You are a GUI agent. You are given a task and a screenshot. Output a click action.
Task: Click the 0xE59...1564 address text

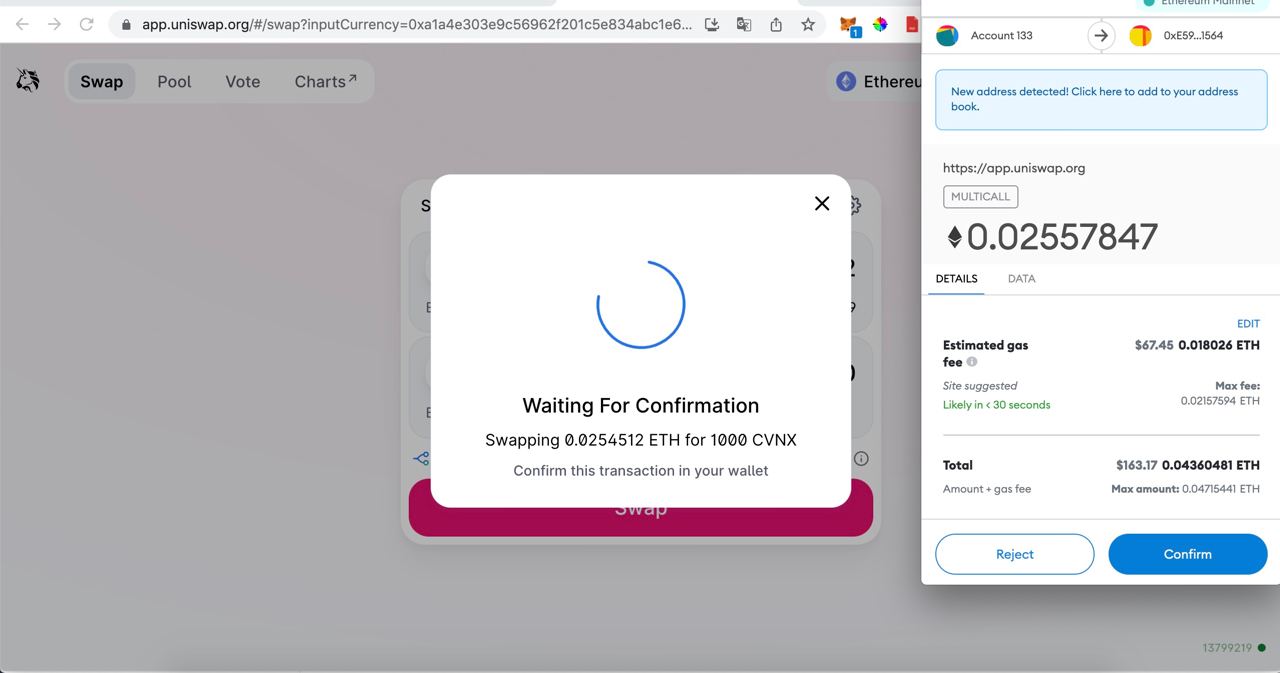(1193, 36)
